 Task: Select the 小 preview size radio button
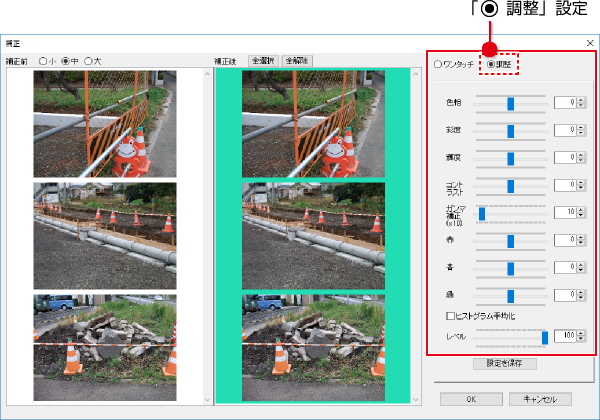tap(43, 61)
